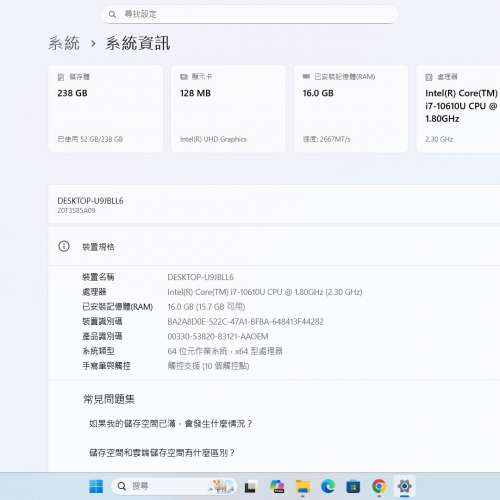Launch the Copilot app in taskbar
The width and height of the screenshot is (500, 500).
coord(277,487)
